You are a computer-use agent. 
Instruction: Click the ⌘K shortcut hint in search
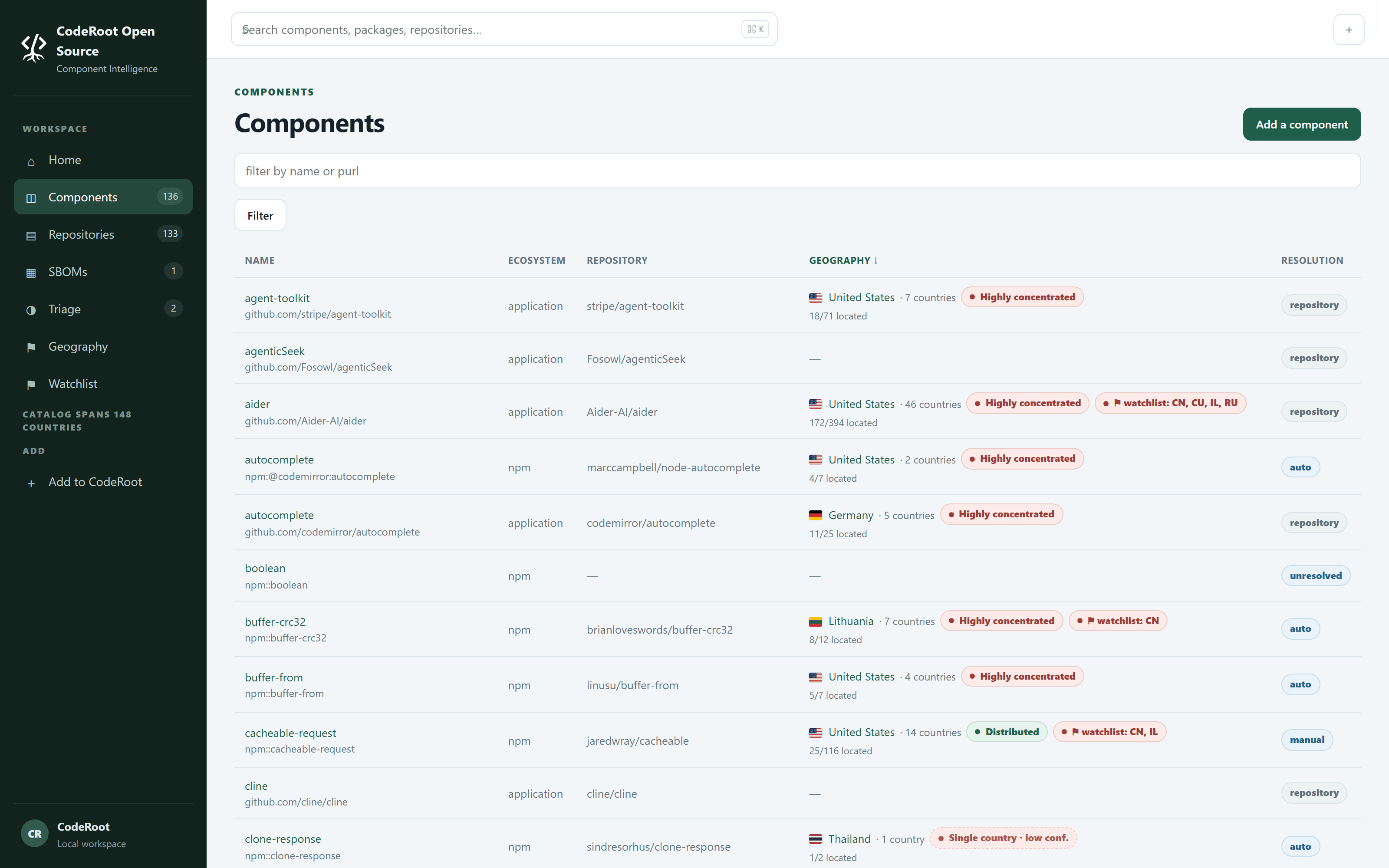(755, 29)
